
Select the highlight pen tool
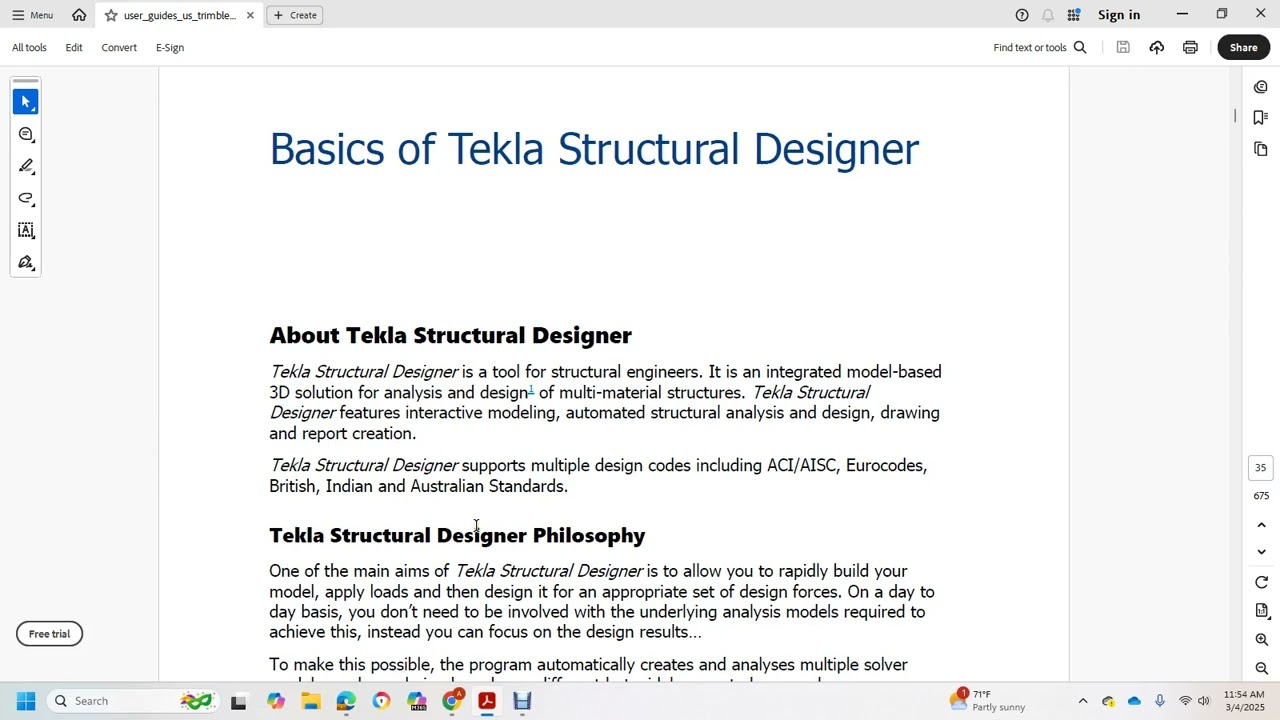pyautogui.click(x=26, y=166)
